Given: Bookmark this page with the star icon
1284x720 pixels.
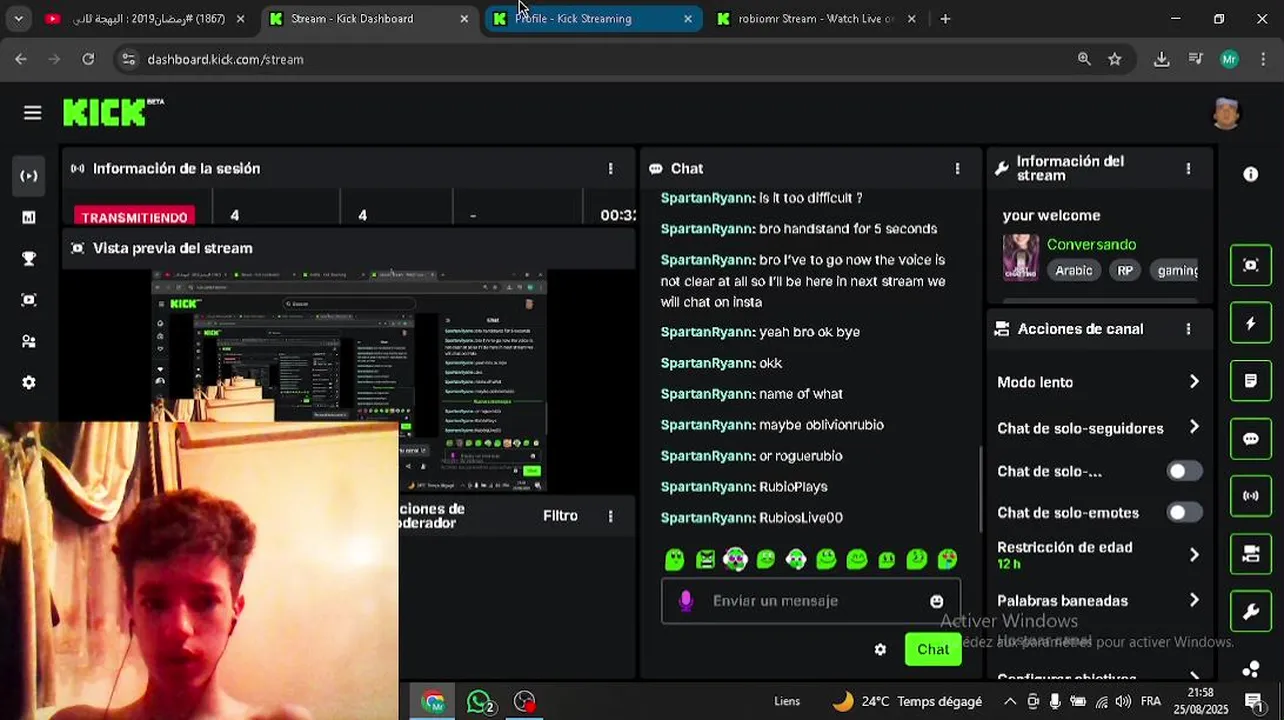Looking at the screenshot, I should [x=1115, y=59].
